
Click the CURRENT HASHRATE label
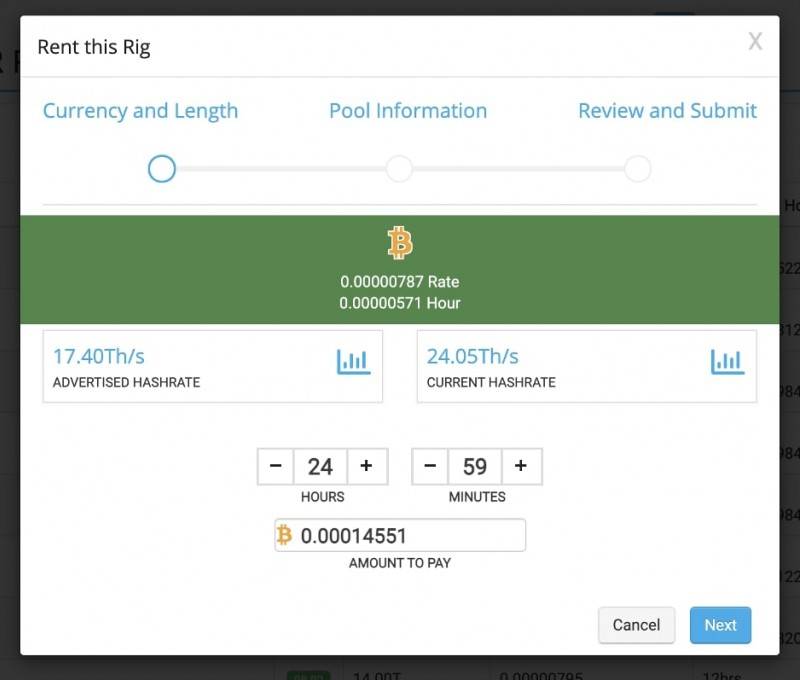click(491, 383)
